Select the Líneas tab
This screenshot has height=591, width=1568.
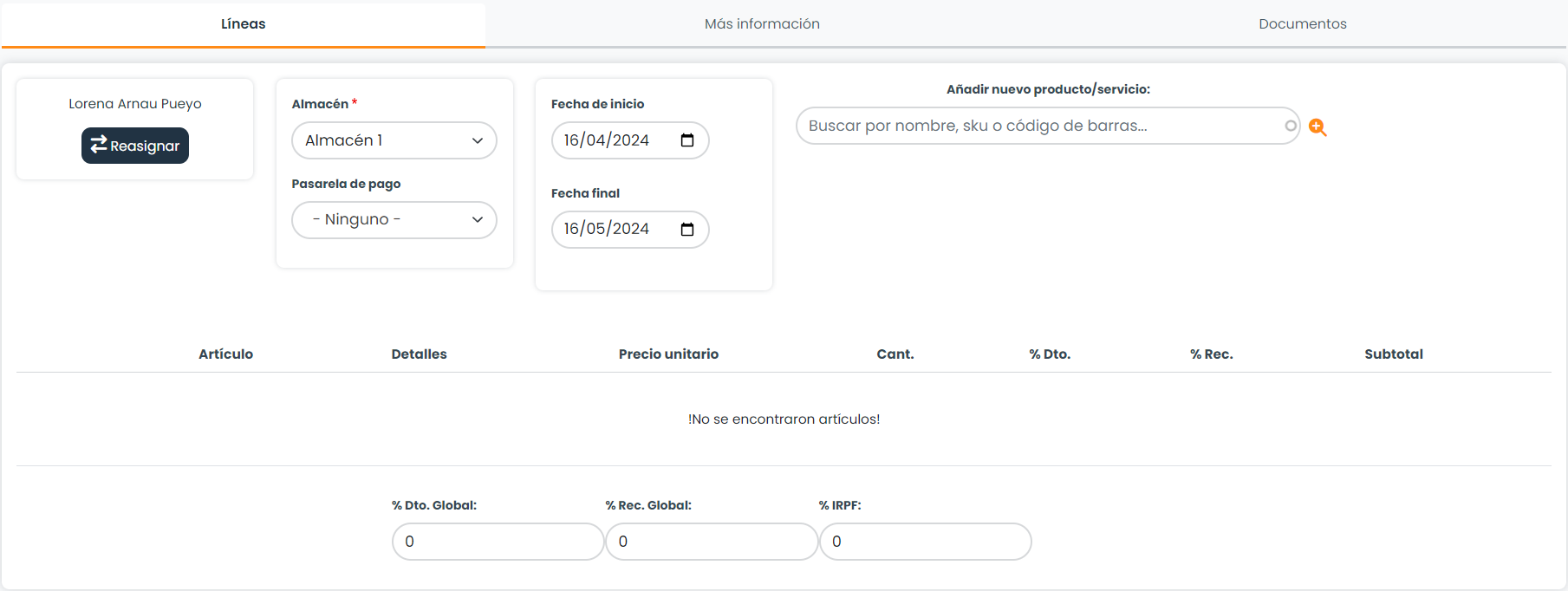[244, 24]
